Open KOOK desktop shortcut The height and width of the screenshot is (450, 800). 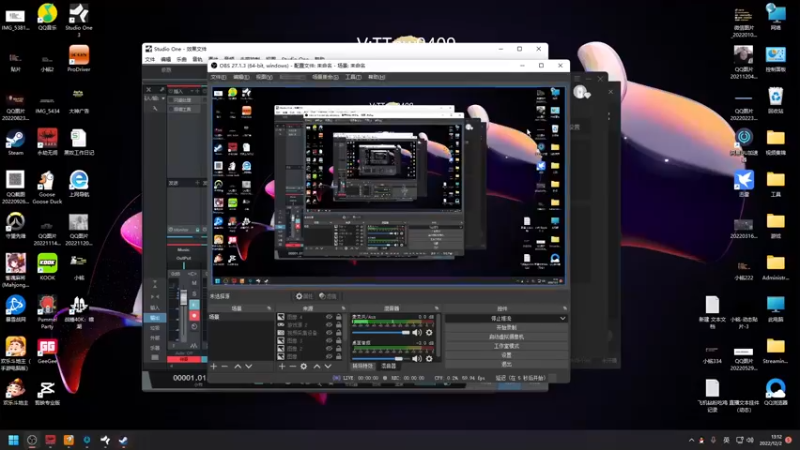tap(47, 267)
